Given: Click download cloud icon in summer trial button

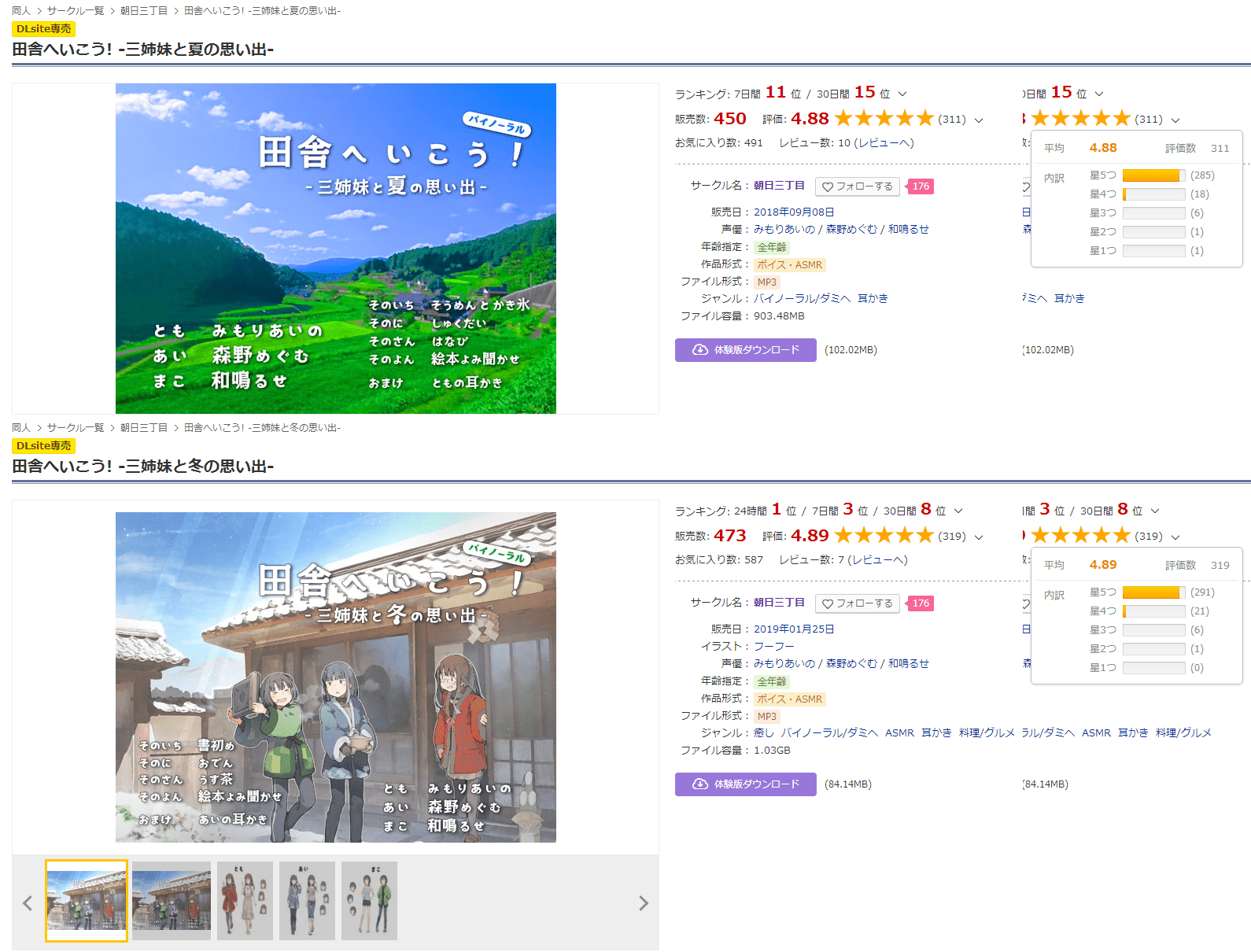Looking at the screenshot, I should coord(699,350).
